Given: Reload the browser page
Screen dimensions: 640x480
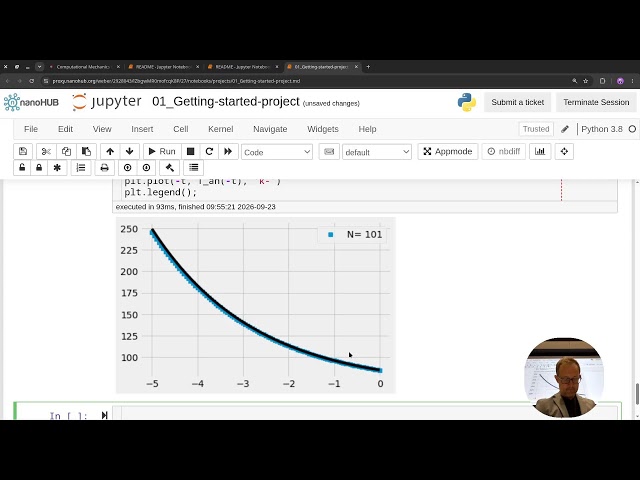Looking at the screenshot, I should point(31,81).
